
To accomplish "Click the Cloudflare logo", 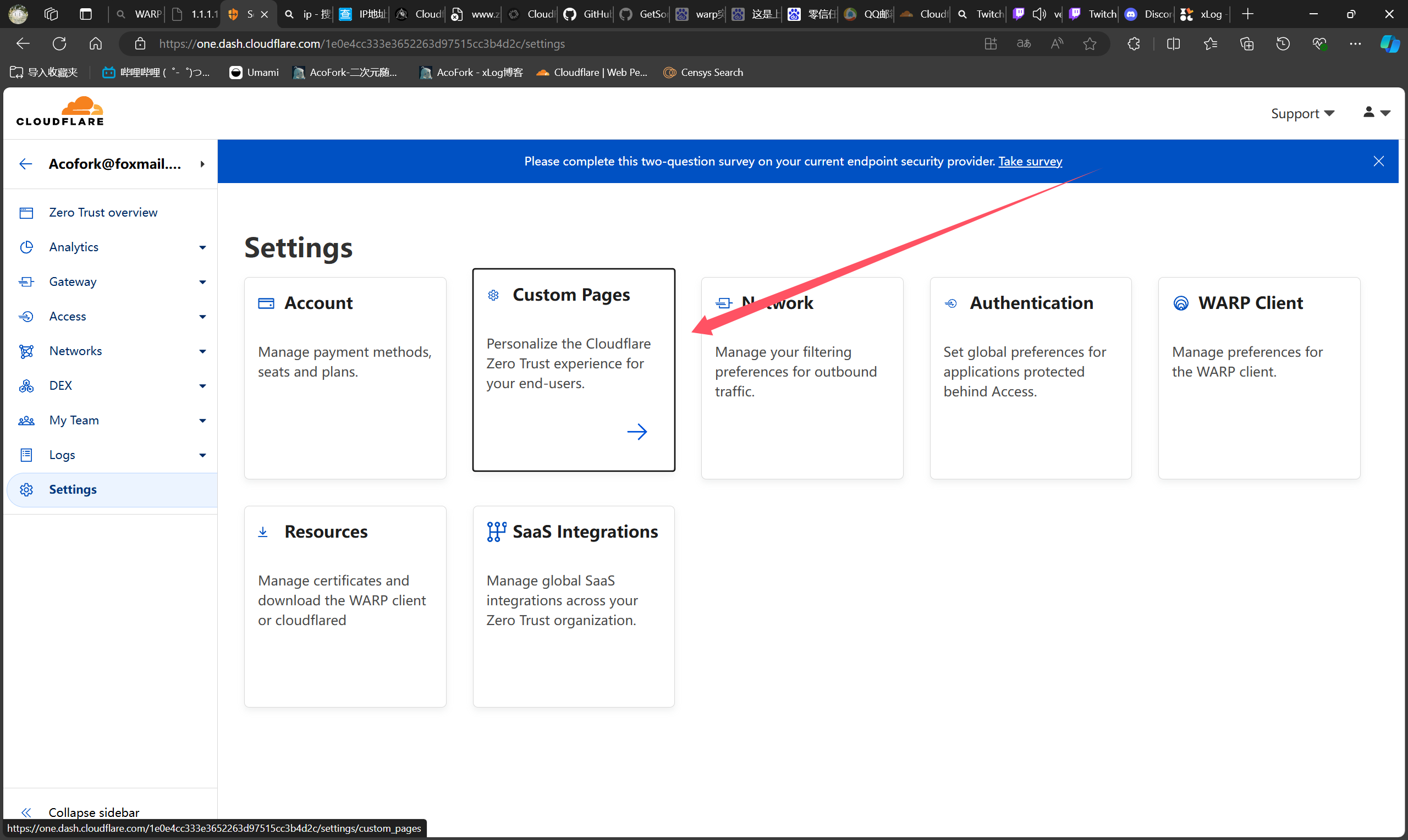I will point(60,111).
